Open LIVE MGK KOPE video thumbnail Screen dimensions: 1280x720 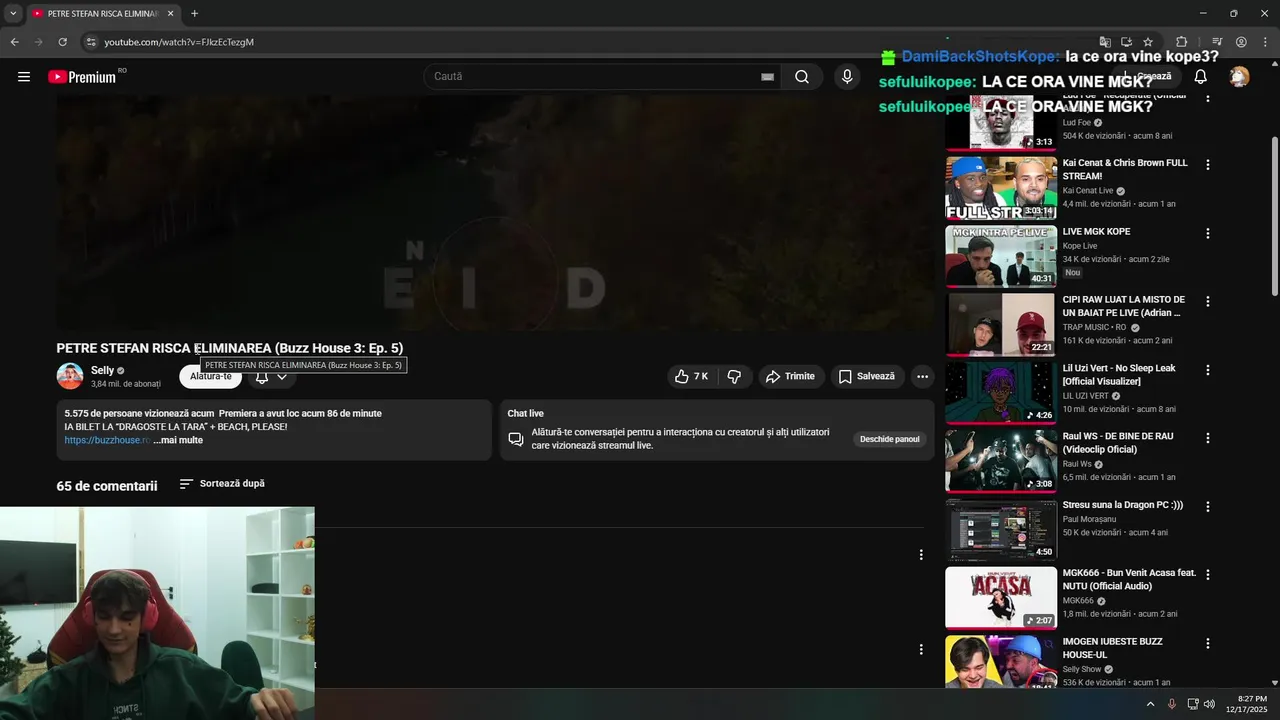(1001, 256)
